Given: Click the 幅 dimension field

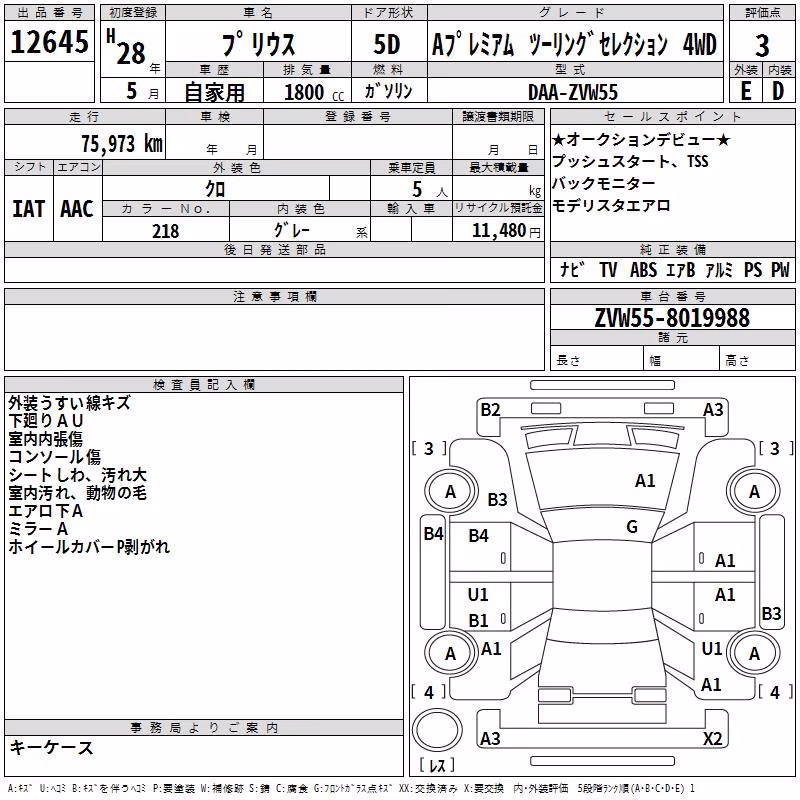Looking at the screenshot, I should pos(682,358).
